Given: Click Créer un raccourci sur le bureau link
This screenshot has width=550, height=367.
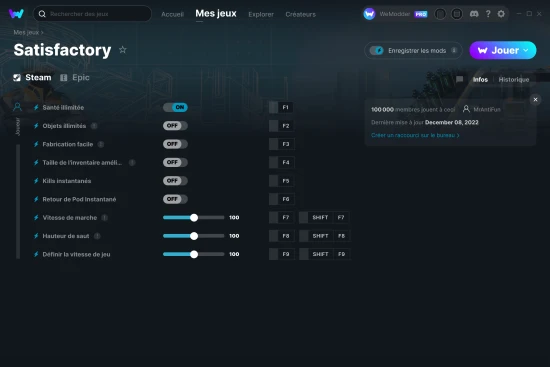Looking at the screenshot, I should (x=415, y=135).
